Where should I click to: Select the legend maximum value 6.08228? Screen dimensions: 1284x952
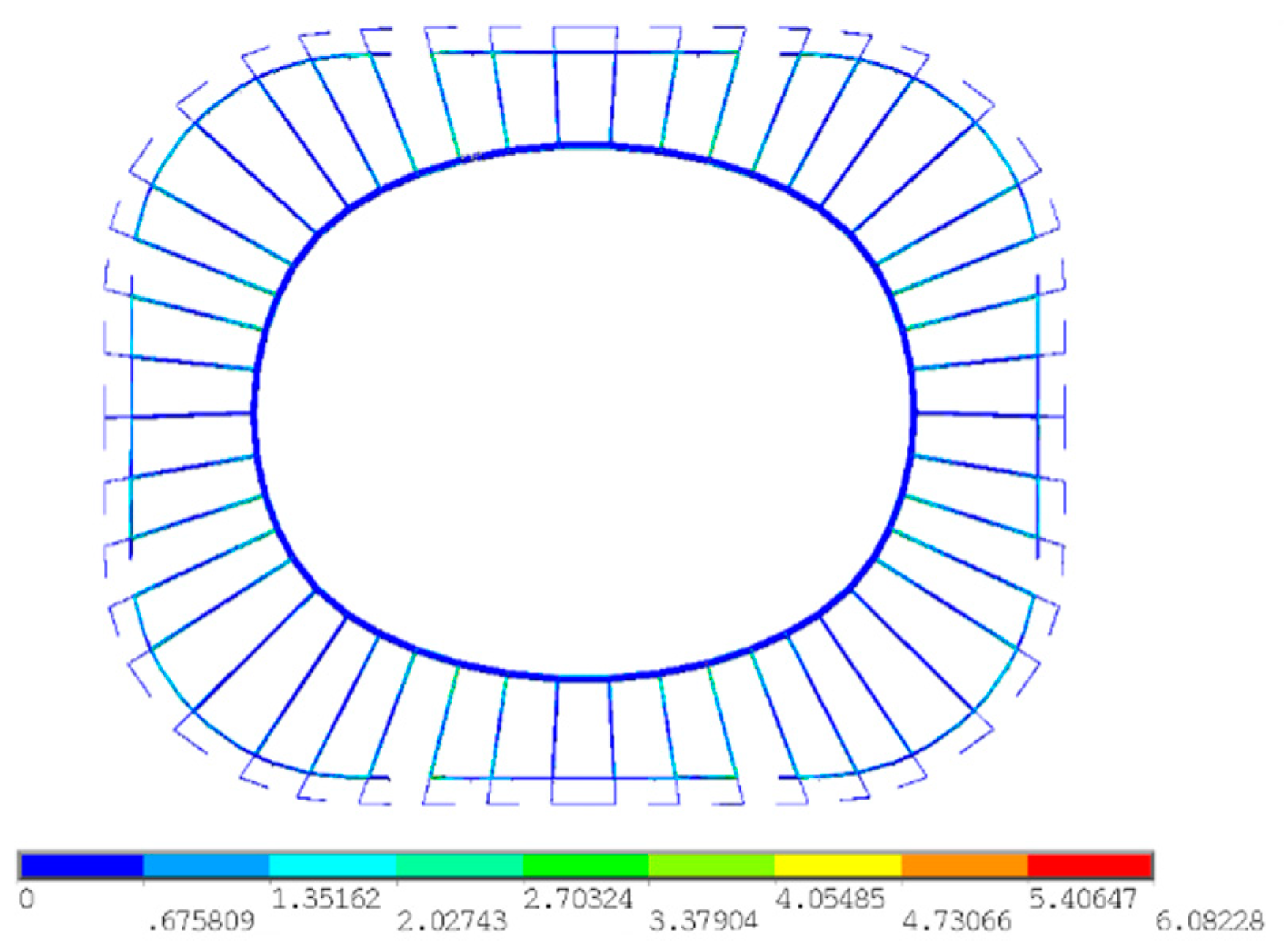coord(1210,921)
